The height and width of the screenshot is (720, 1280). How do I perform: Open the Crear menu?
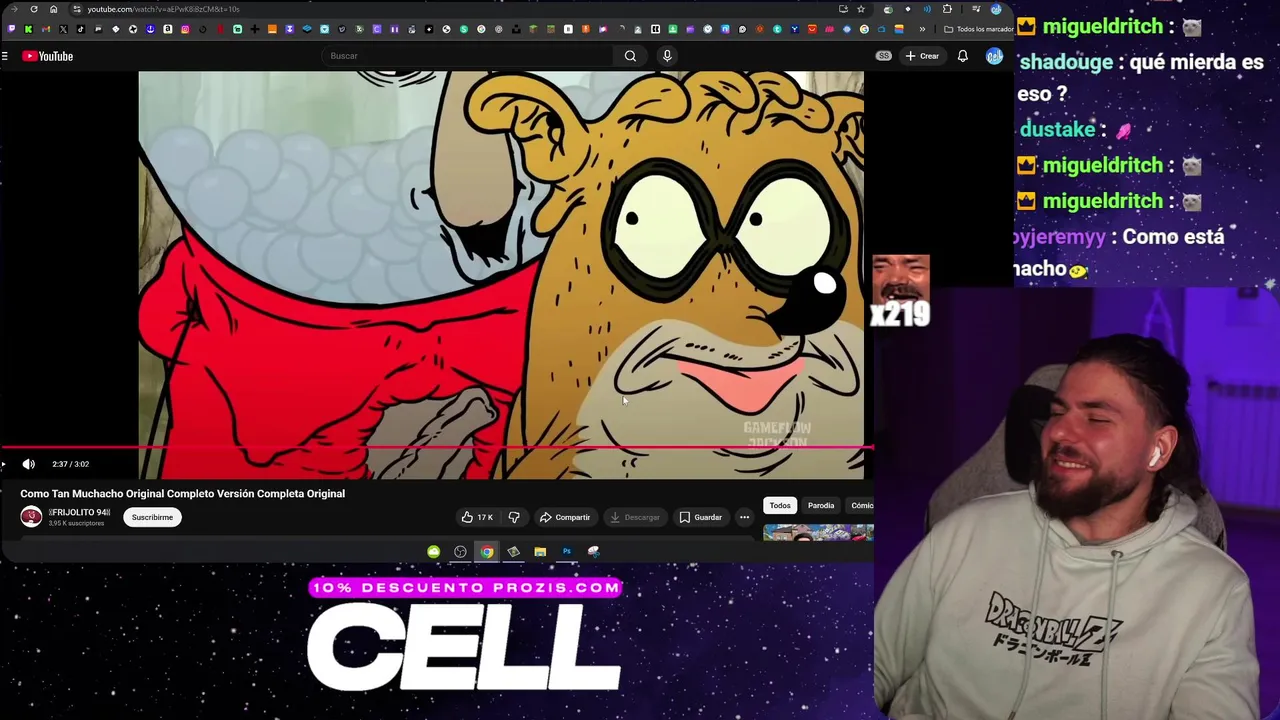[x=922, y=56]
